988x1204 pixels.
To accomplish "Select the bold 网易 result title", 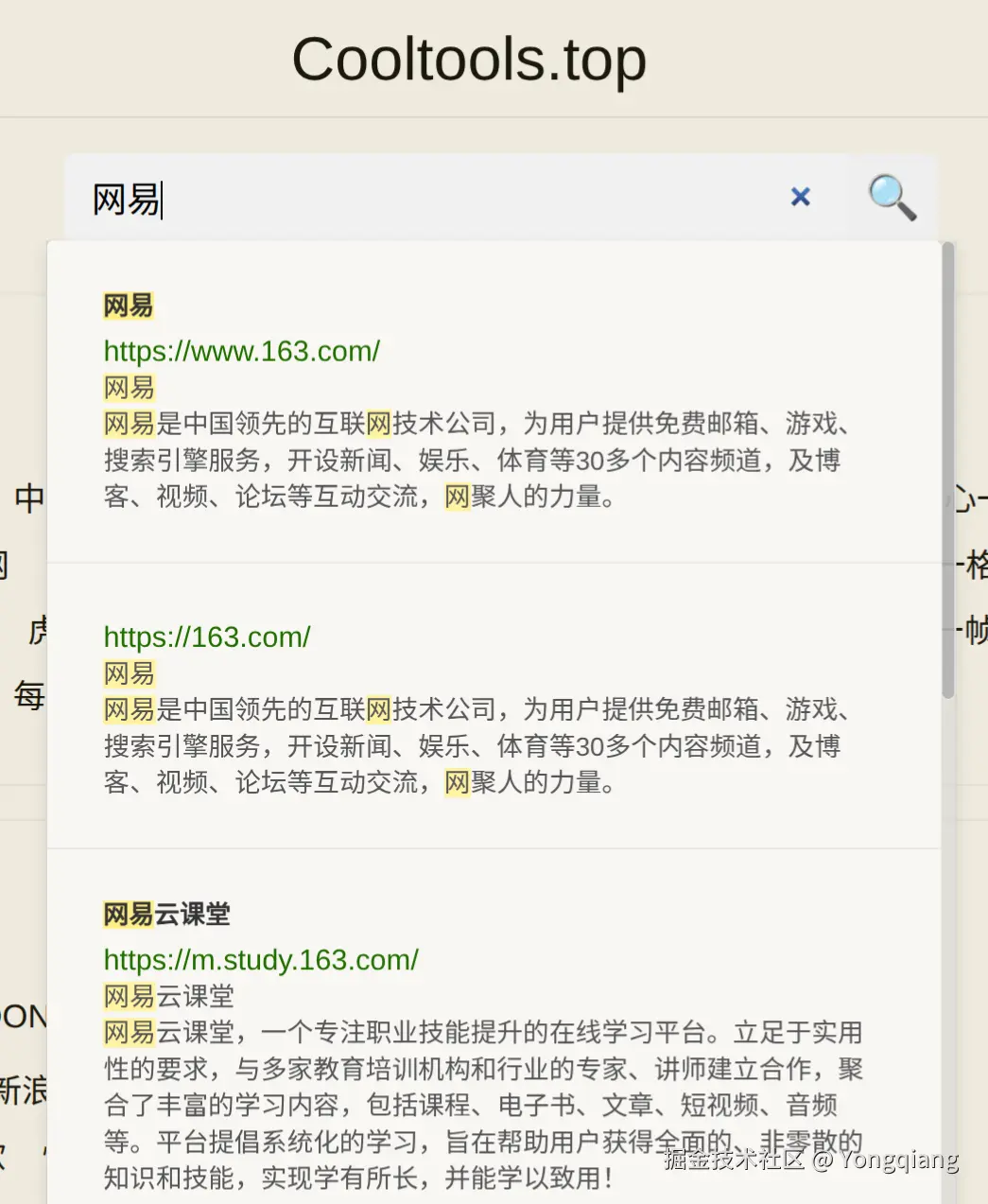I will point(129,305).
